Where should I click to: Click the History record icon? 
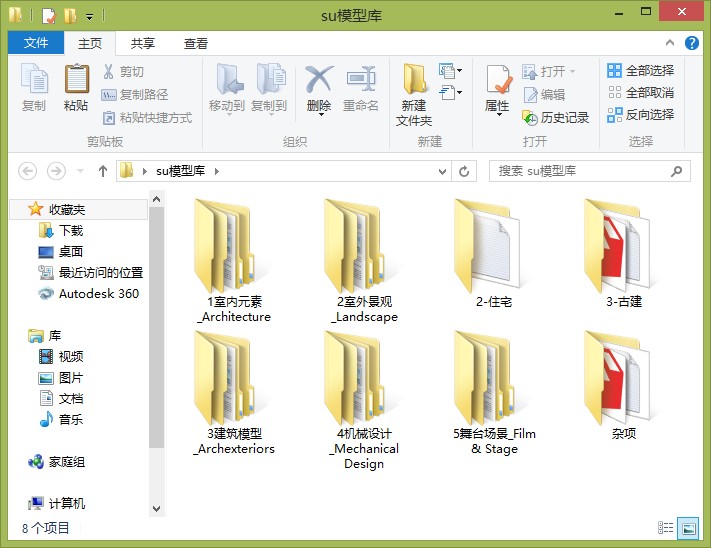click(530, 118)
